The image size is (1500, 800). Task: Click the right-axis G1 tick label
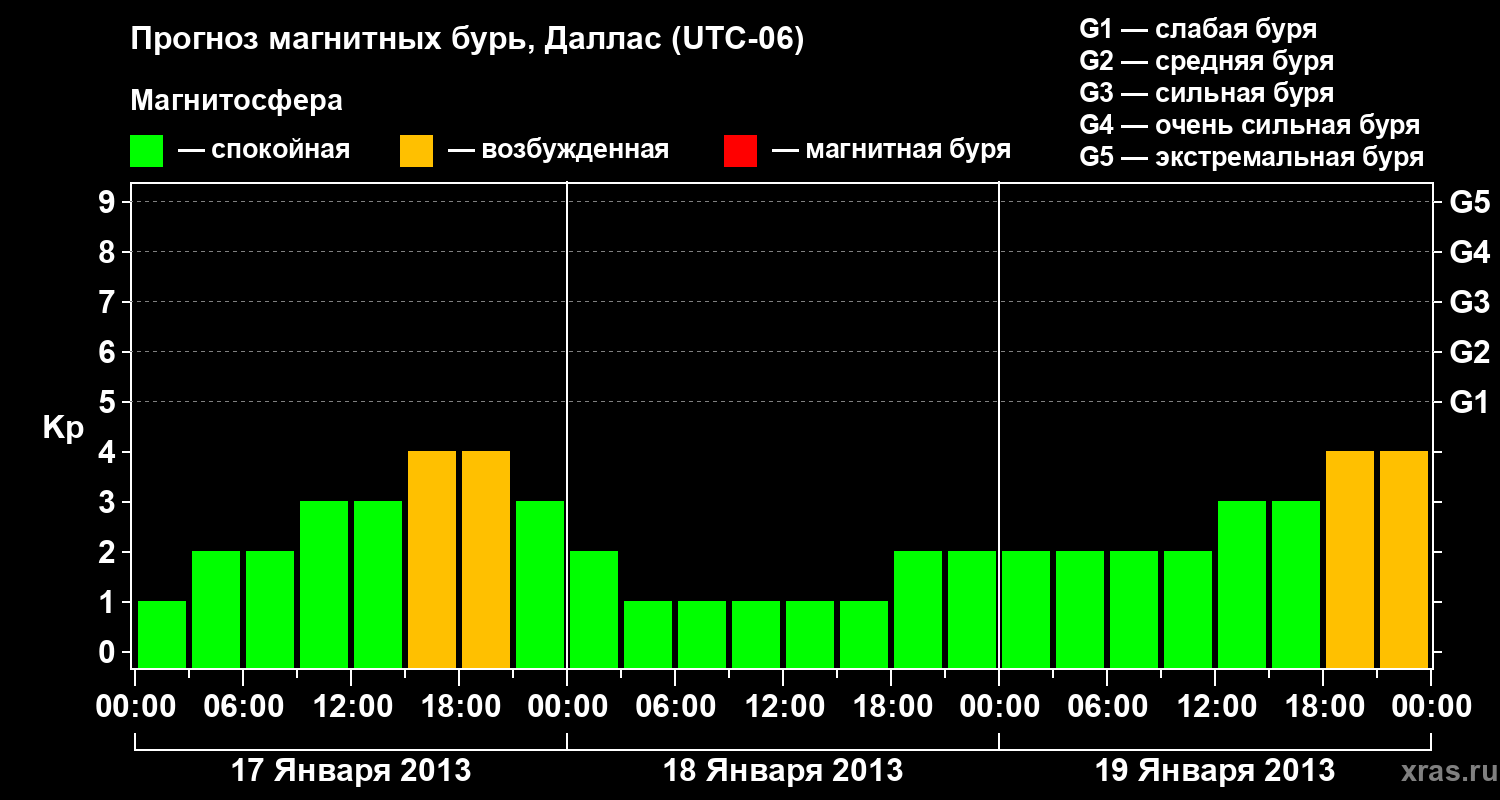pos(1469,402)
